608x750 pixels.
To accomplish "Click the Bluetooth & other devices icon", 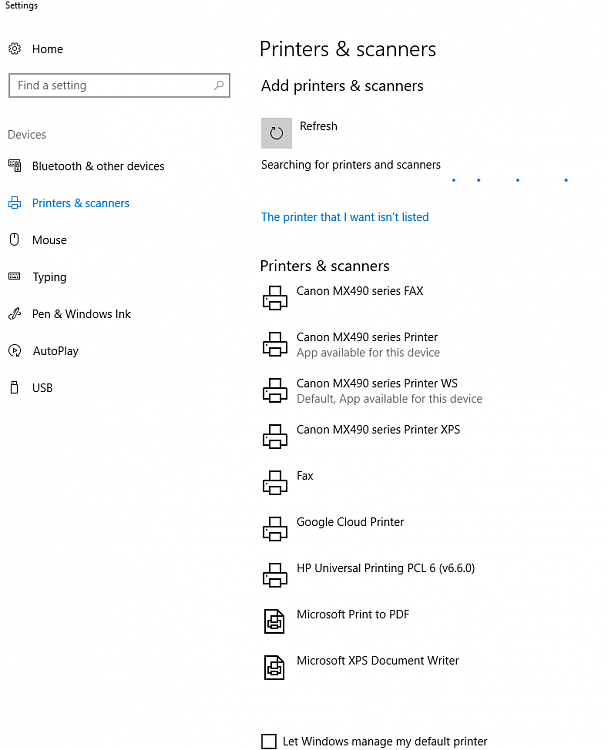I will (15, 166).
